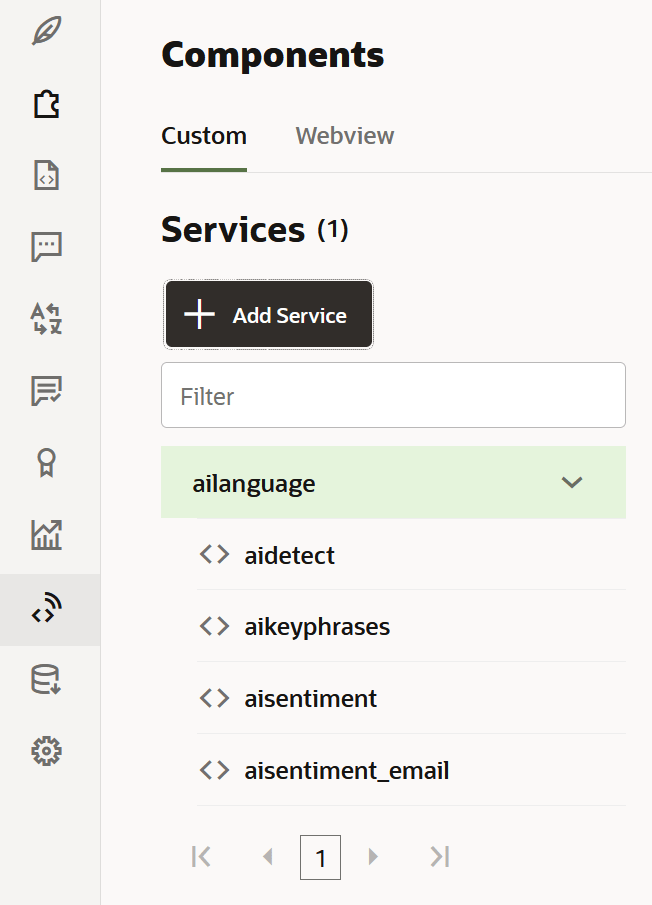Screen dimensions: 652x905
Task: Open the database download icon in the sidebar
Action: [x=47, y=681]
